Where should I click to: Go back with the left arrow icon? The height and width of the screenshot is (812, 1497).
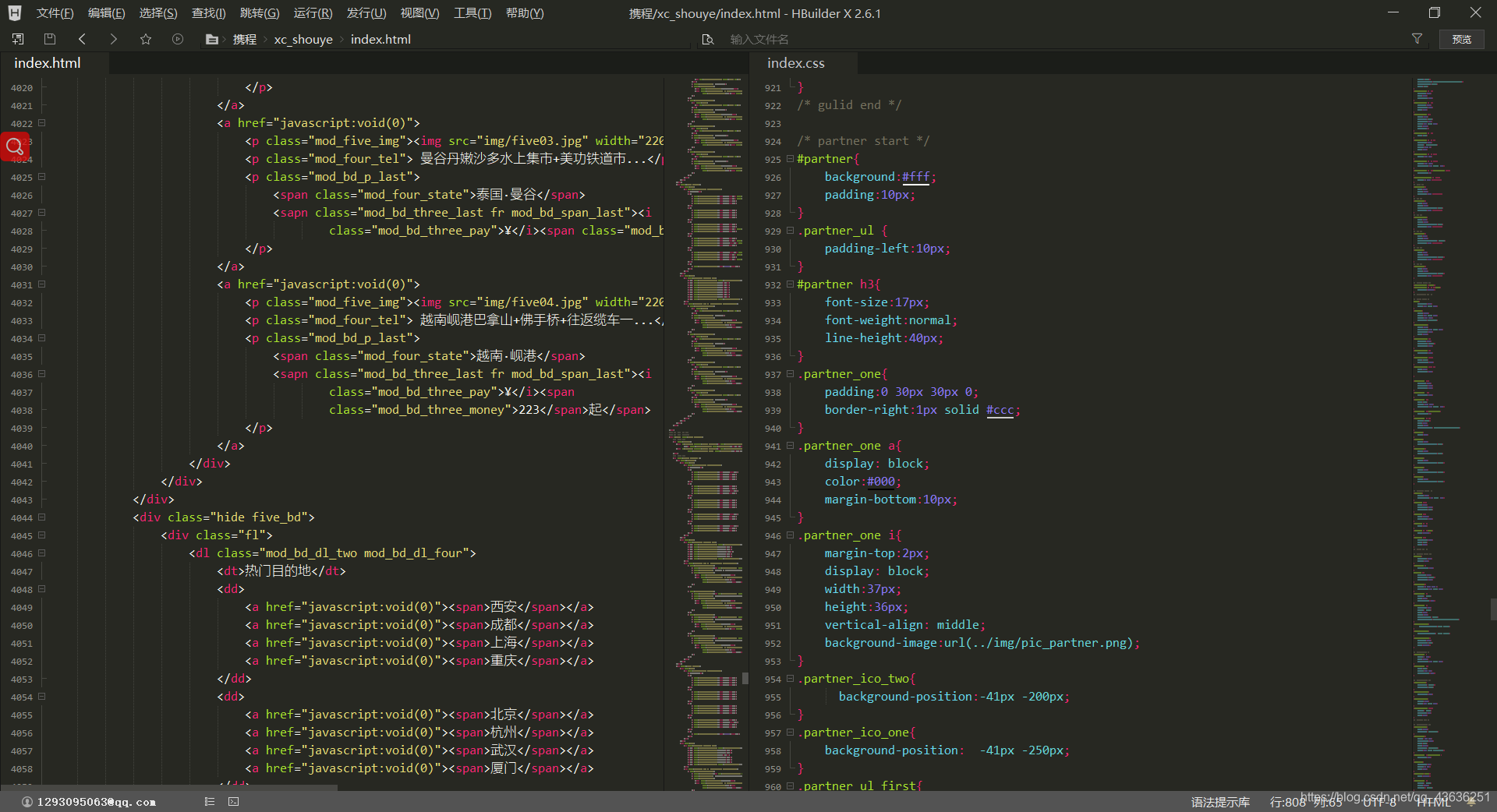point(82,39)
